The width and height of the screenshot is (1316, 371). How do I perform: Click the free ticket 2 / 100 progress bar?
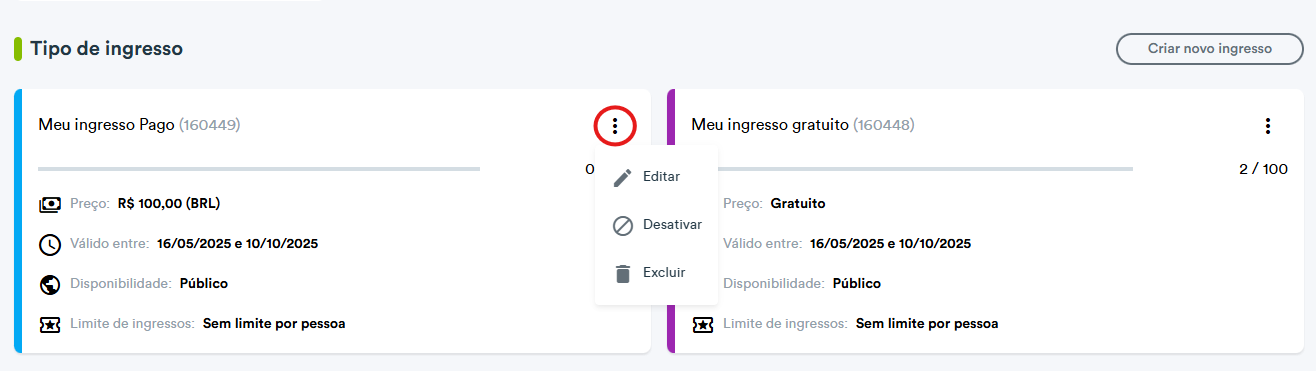pyautogui.click(x=925, y=169)
